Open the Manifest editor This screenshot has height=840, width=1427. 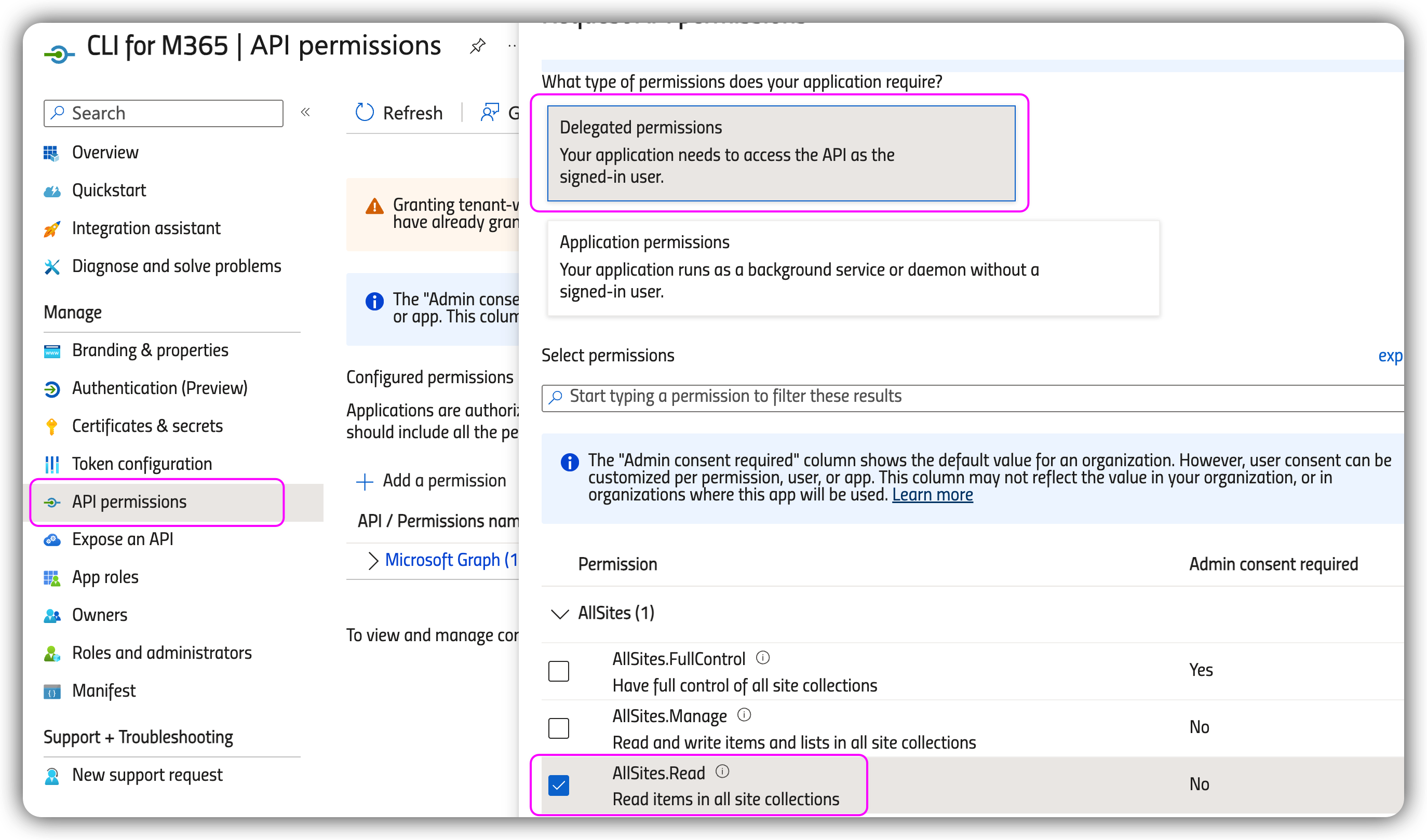[x=104, y=690]
